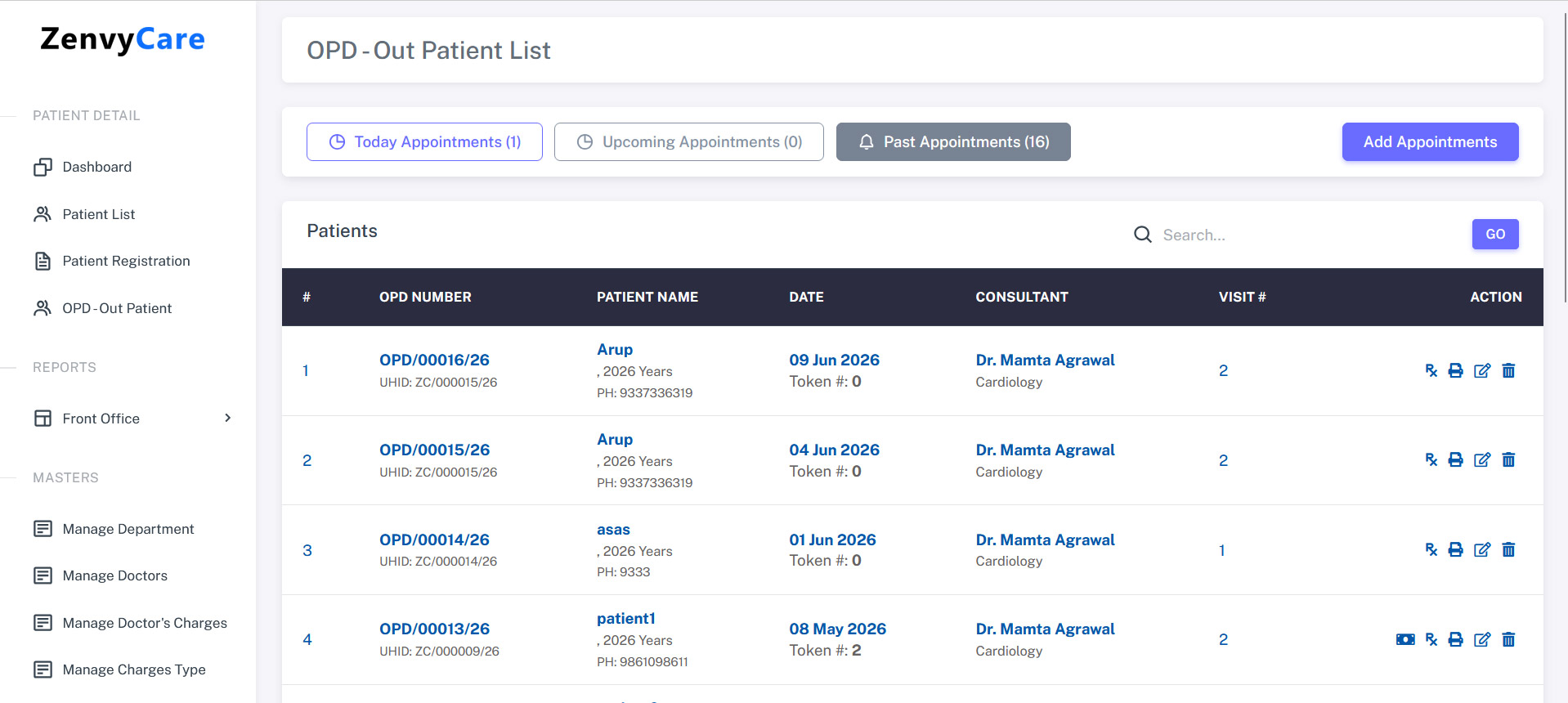Screen dimensions: 1568x703
Task: Print OPD/00015/26 record
Action: tap(1456, 460)
